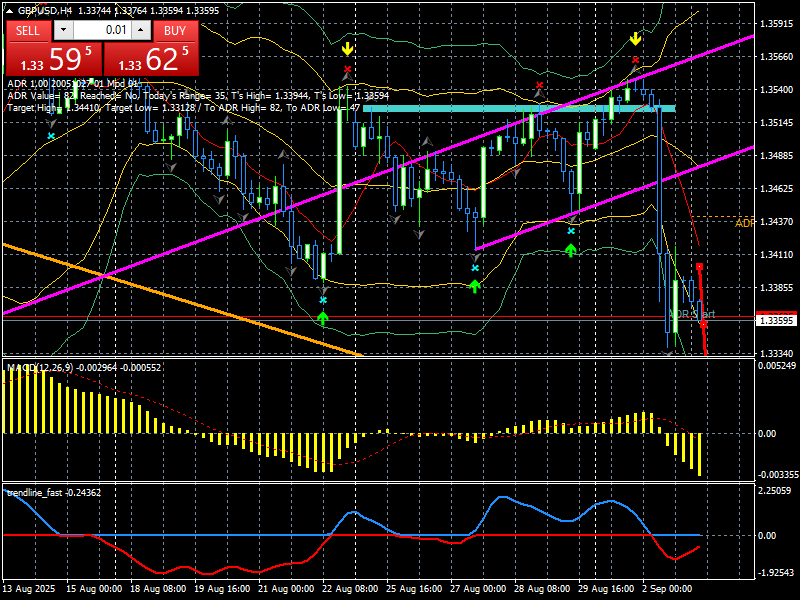Viewport: 800px width, 600px height.
Task: Click the 1.33855 price axis label
Action: coord(777,288)
